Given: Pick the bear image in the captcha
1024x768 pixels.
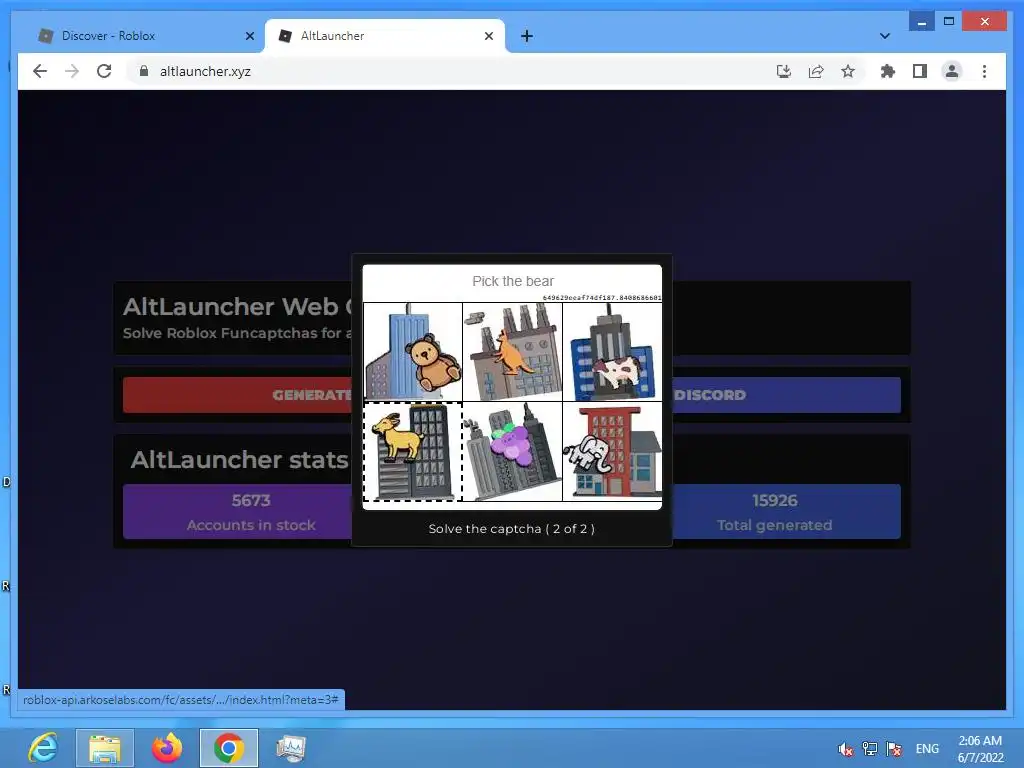Looking at the screenshot, I should point(413,351).
